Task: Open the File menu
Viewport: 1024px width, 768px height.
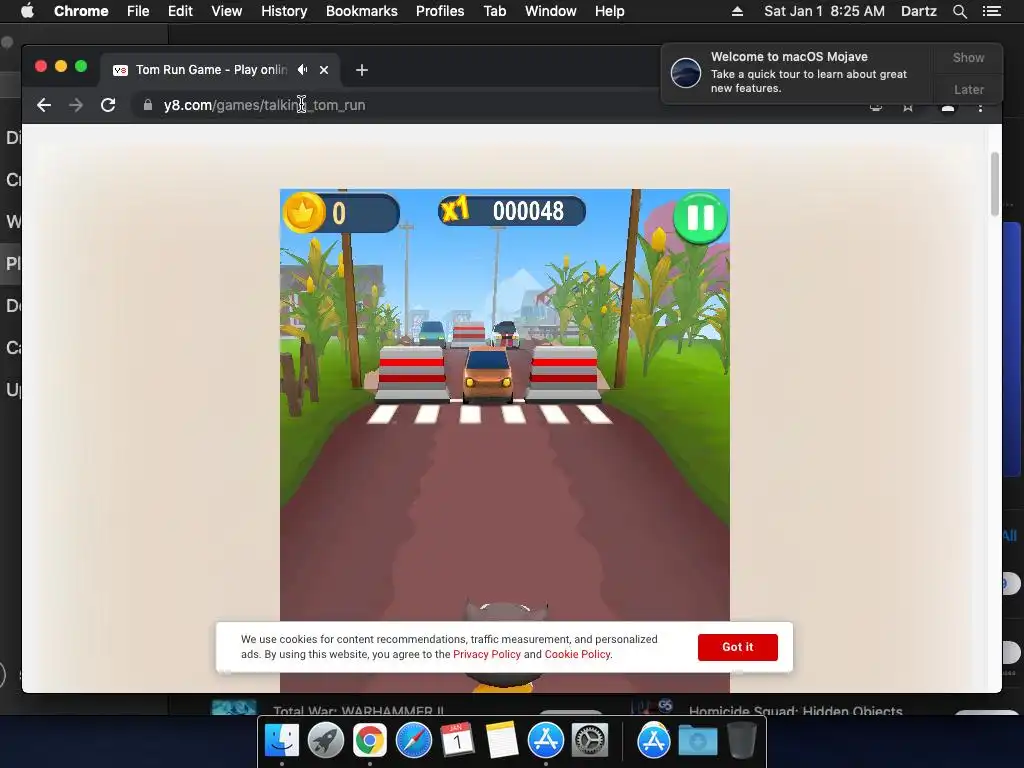Action: pos(138,11)
